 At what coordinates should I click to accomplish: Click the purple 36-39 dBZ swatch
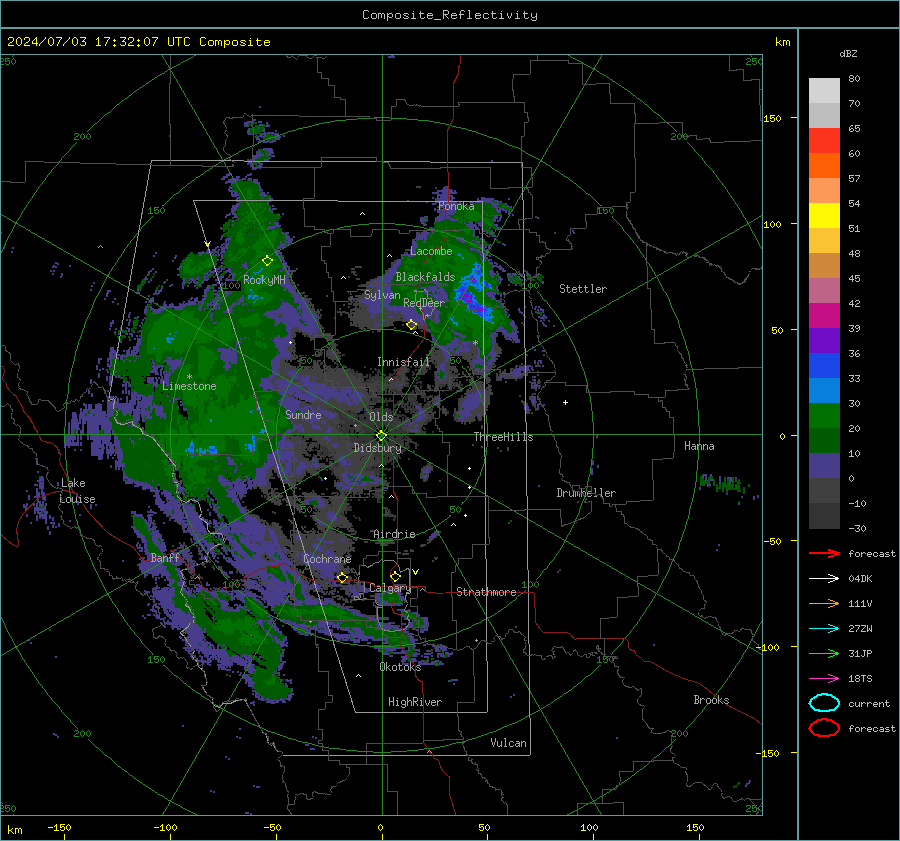pos(824,340)
